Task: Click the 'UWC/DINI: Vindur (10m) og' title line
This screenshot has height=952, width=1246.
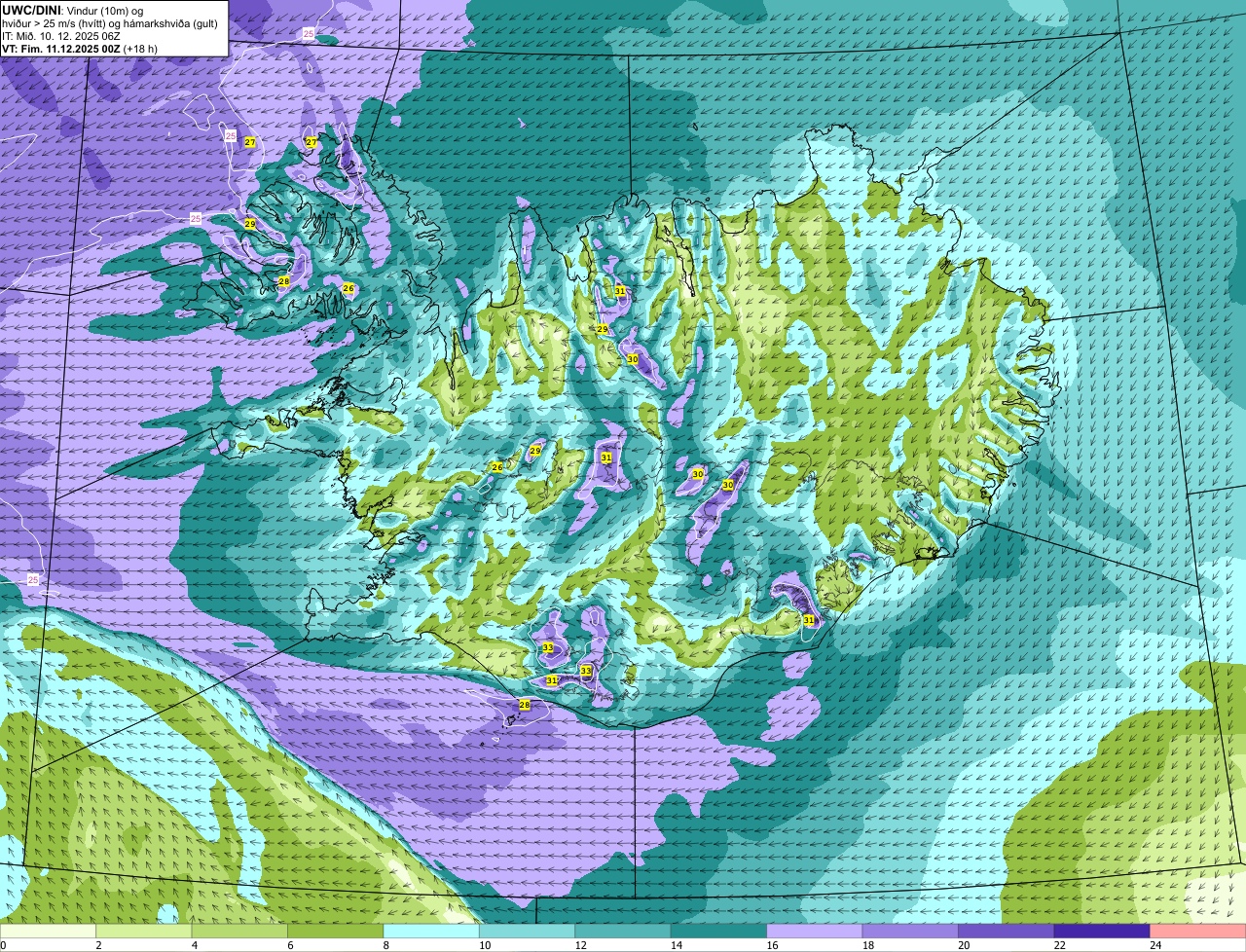Action: click(73, 10)
